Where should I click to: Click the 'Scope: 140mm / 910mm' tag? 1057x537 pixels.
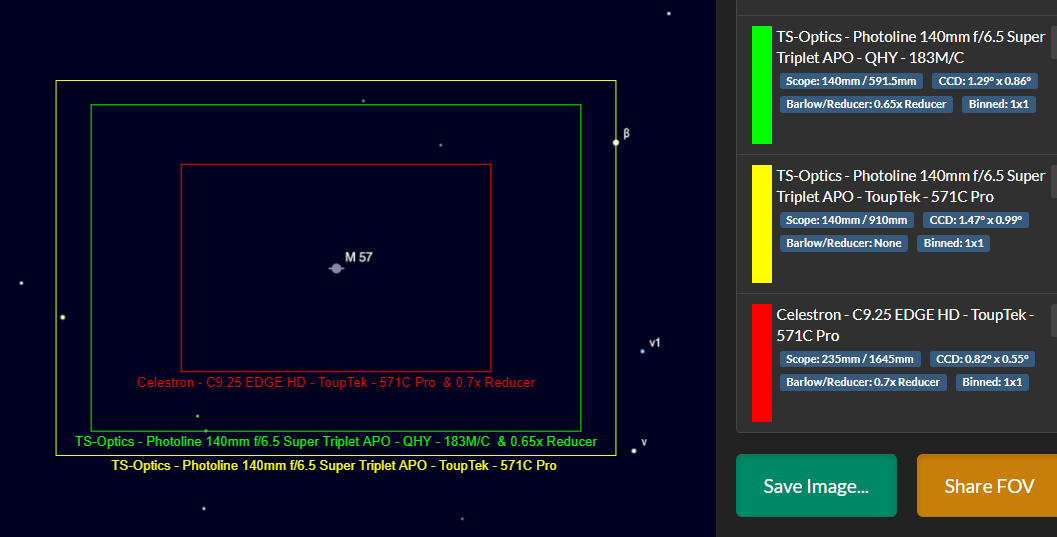(847, 220)
